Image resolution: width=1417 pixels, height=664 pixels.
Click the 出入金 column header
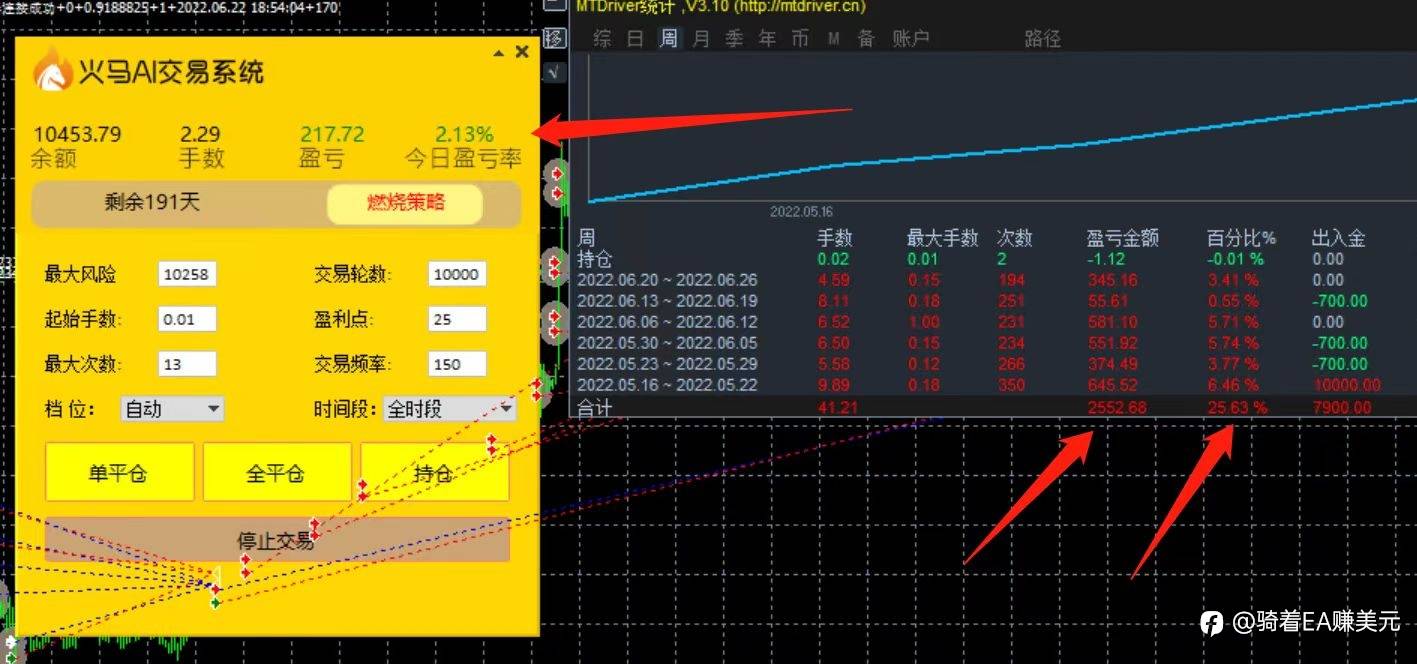point(1338,238)
